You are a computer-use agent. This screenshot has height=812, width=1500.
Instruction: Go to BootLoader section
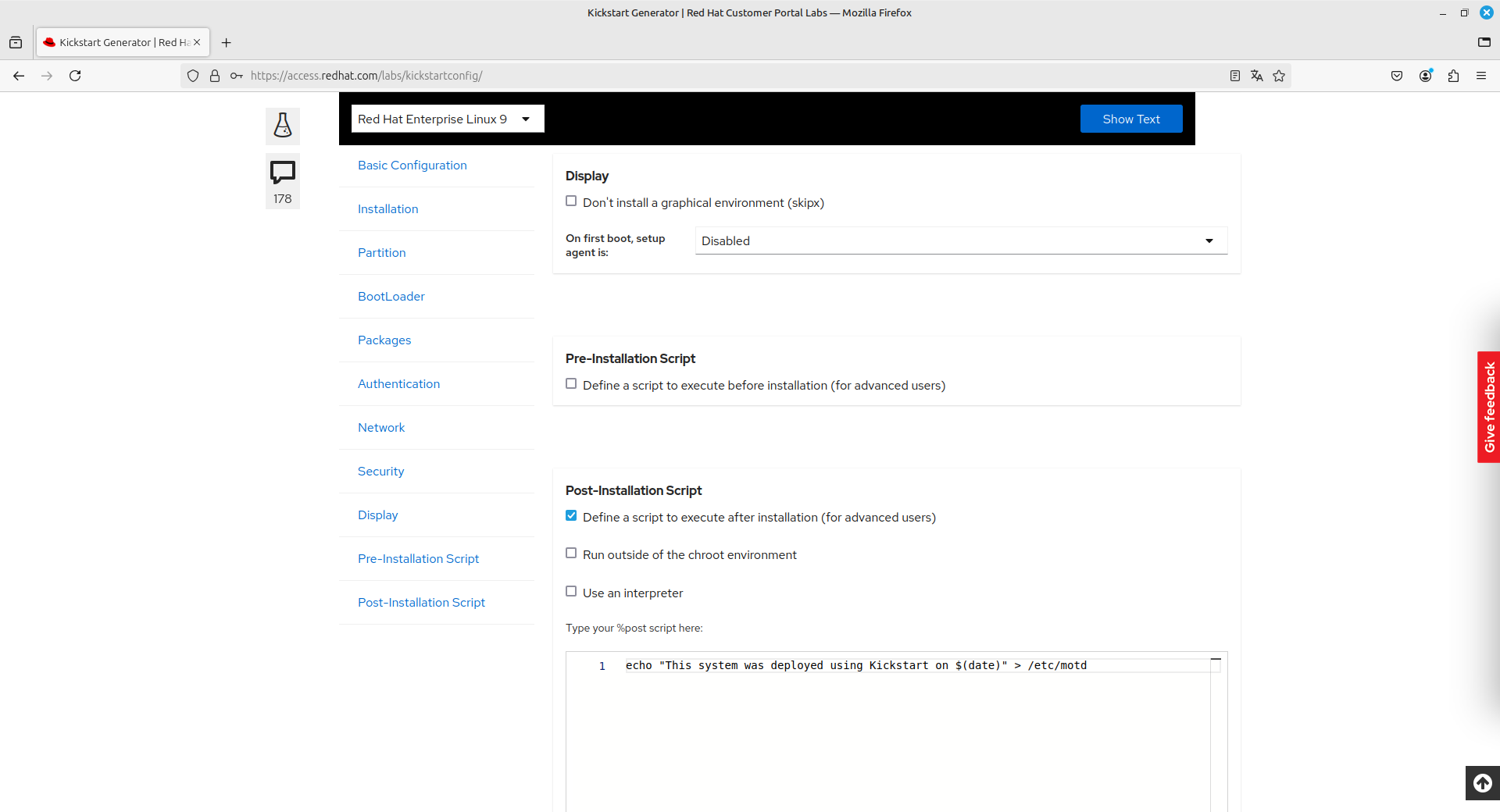tap(391, 297)
